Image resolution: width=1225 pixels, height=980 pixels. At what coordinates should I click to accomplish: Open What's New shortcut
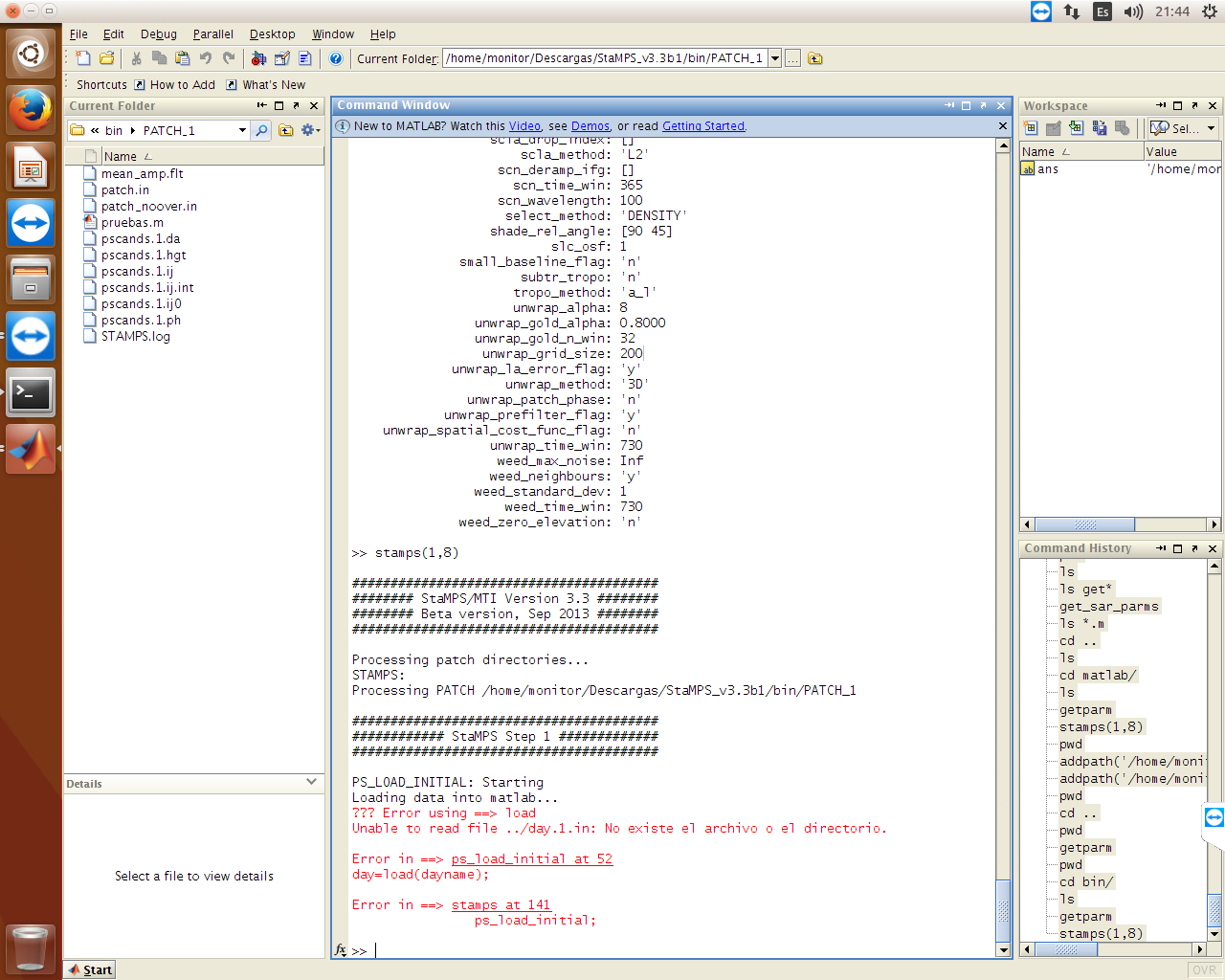(266, 84)
